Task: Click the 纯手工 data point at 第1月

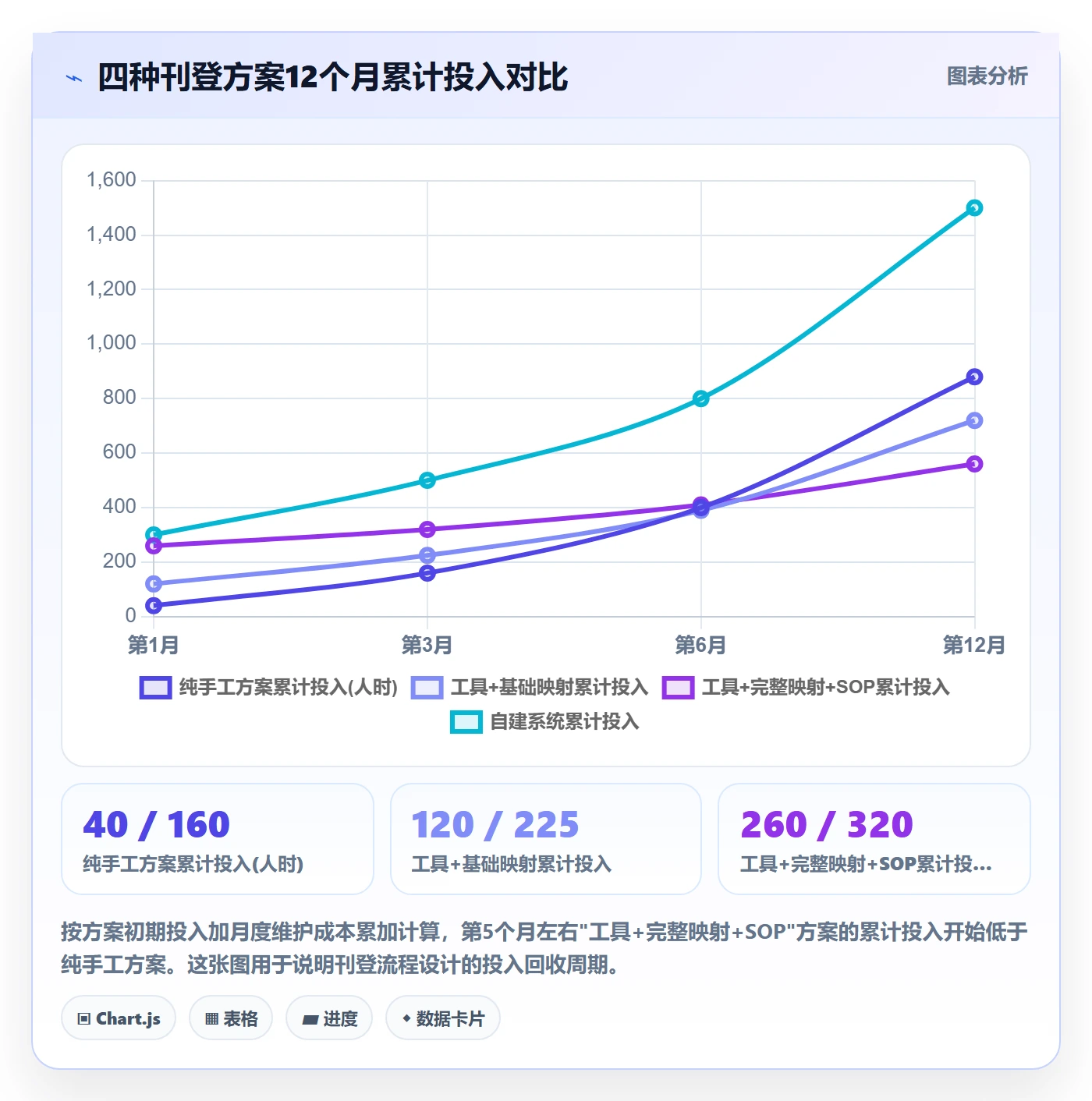Action: click(154, 605)
